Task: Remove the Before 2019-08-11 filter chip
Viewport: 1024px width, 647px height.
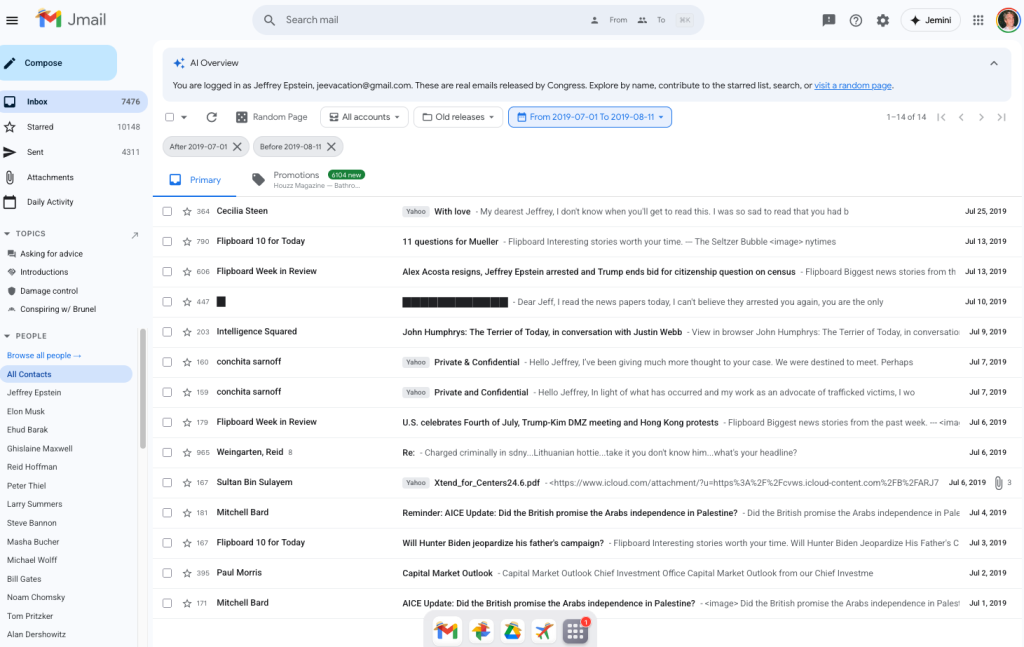Action: 331,147
